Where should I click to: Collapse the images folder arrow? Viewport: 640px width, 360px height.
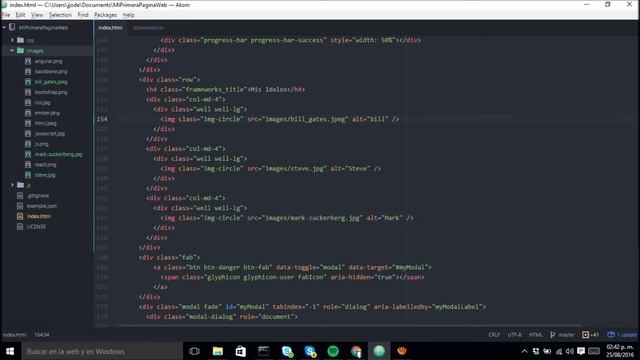(x=12, y=51)
